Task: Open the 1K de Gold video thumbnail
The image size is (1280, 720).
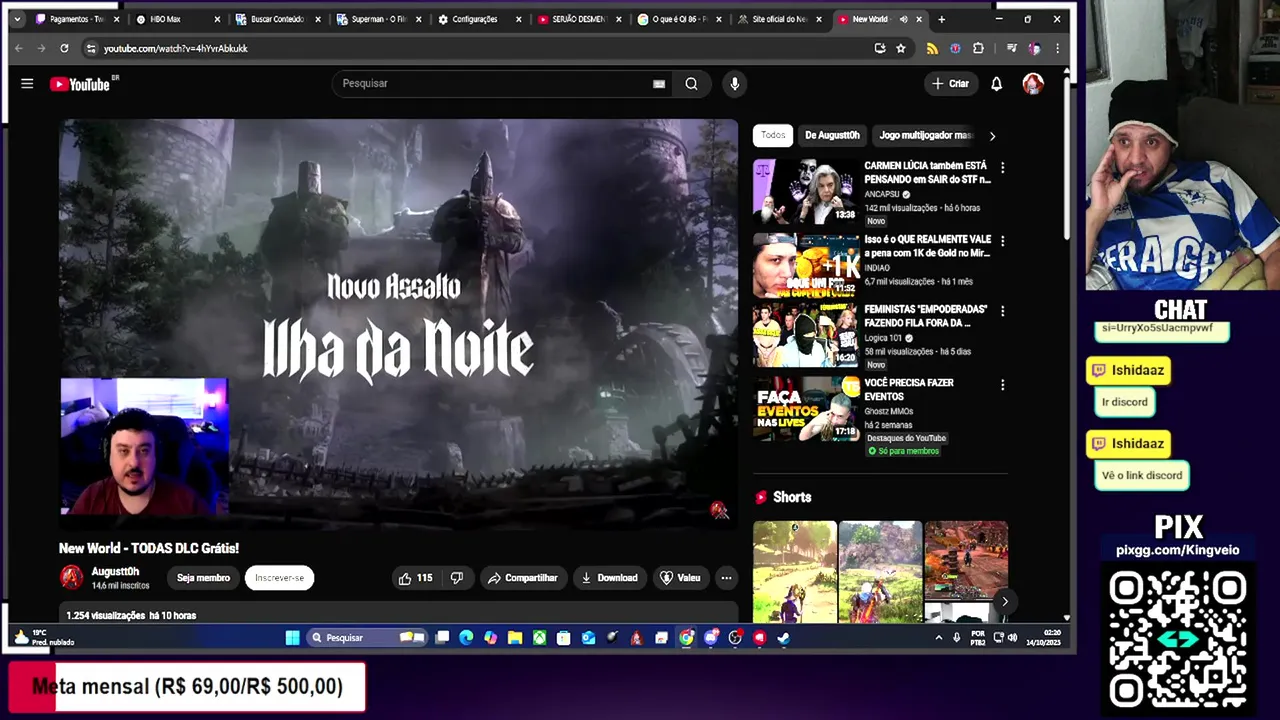Action: pos(805,265)
